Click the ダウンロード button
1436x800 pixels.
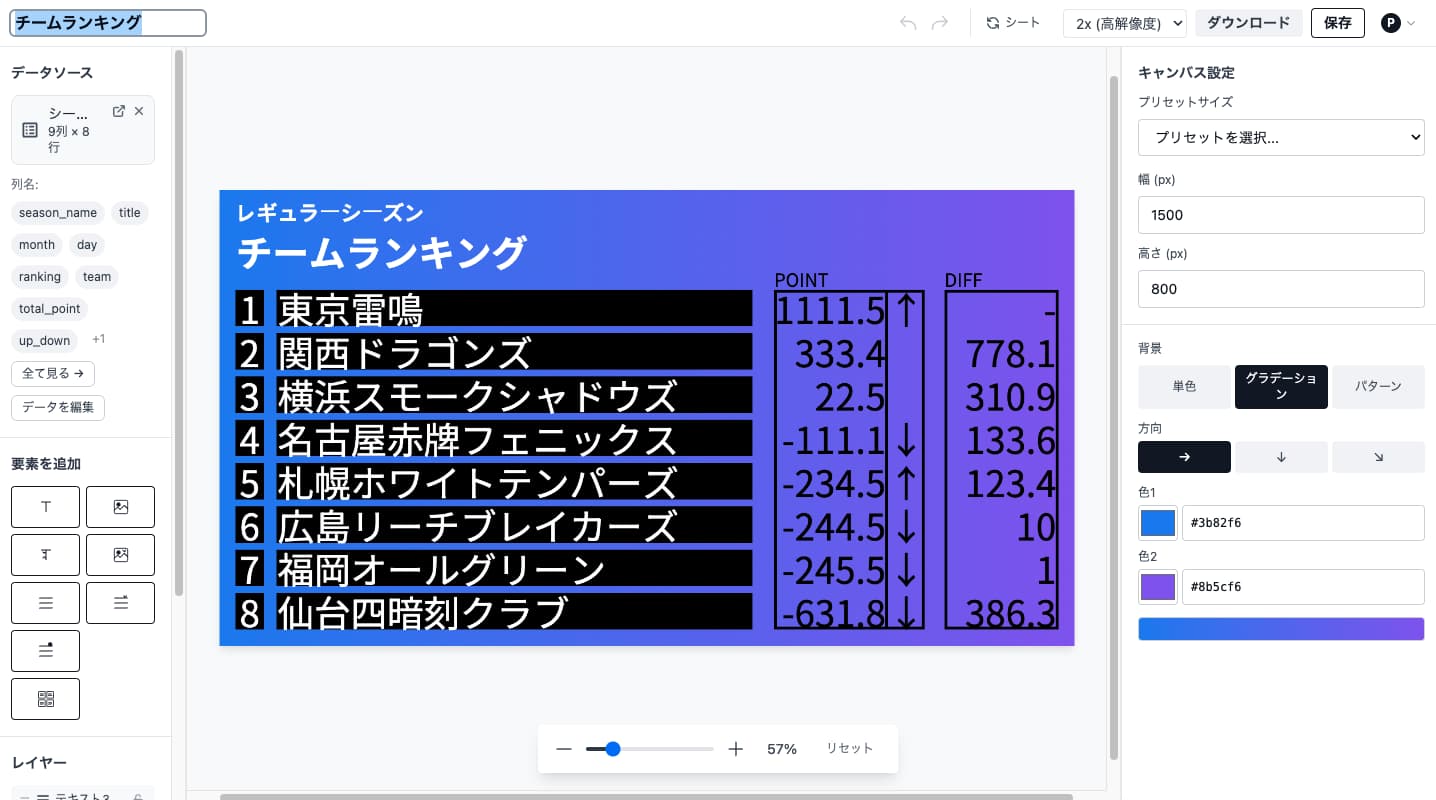1248,23
